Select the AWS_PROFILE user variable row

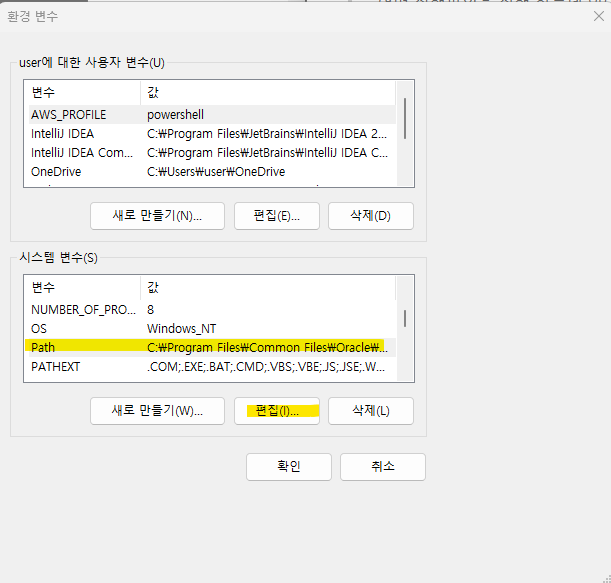(212, 115)
